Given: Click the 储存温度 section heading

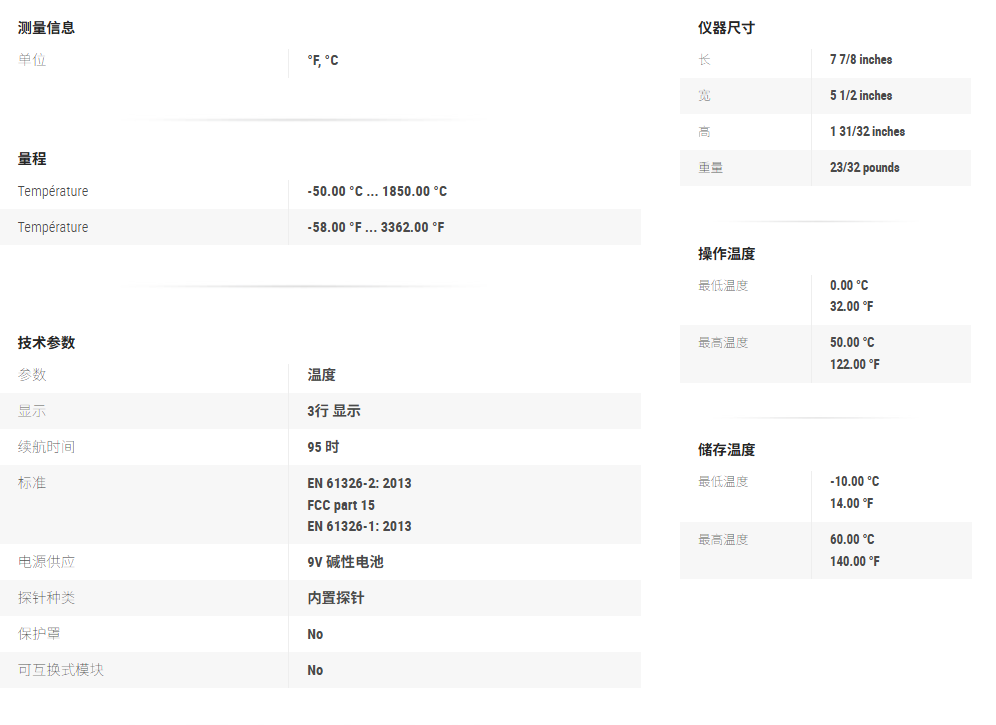Looking at the screenshot, I should pyautogui.click(x=726, y=450).
